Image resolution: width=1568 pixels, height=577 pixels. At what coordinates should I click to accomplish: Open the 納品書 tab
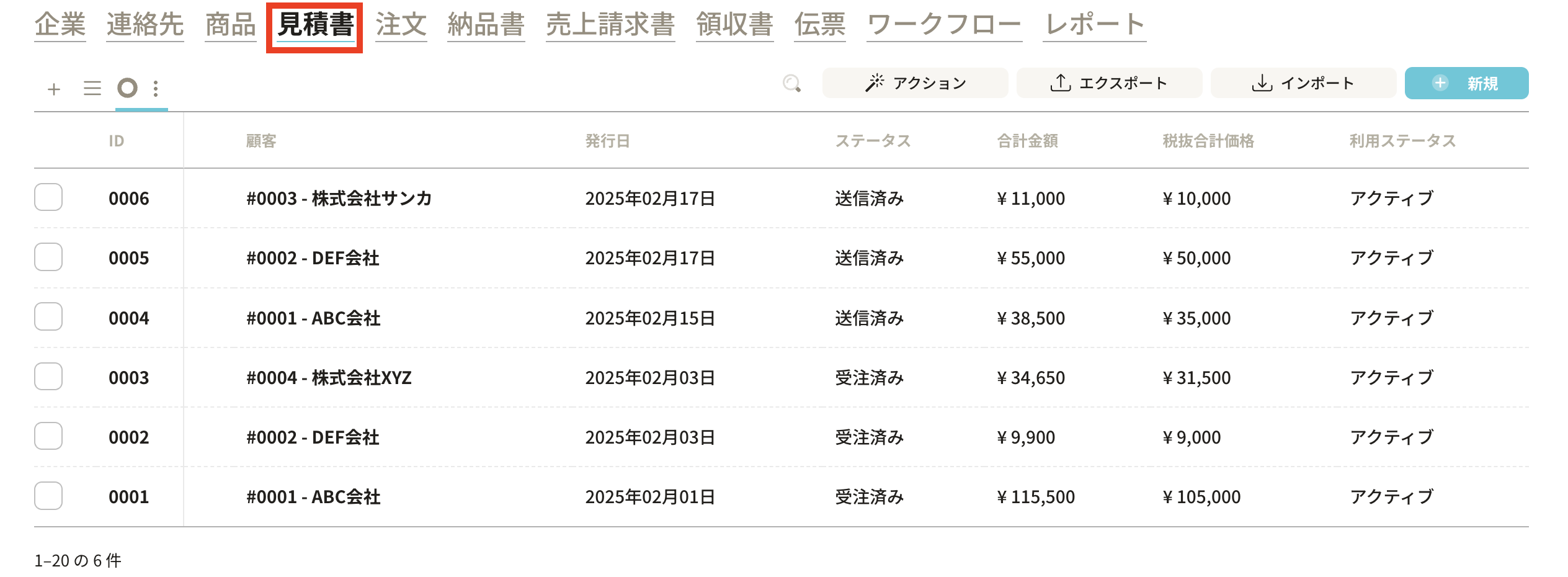[x=486, y=25]
